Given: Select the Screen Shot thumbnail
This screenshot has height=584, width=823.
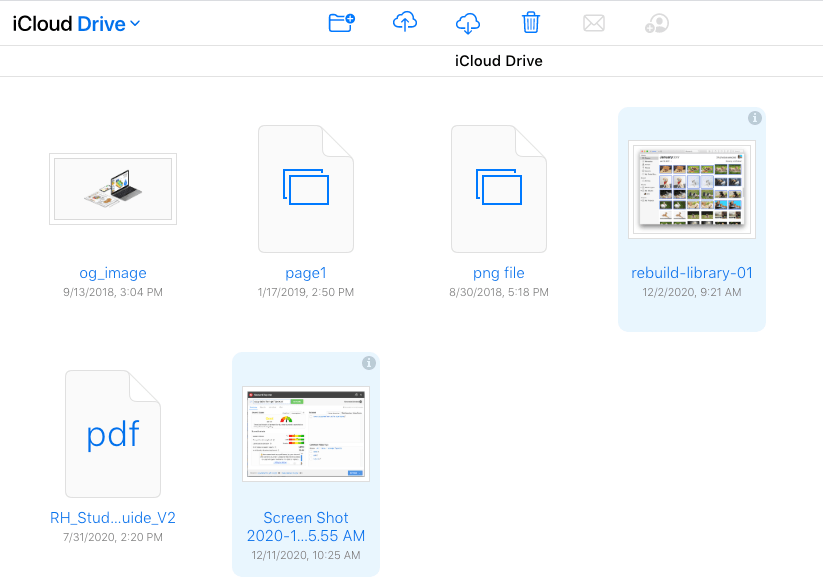Looking at the screenshot, I should click(x=305, y=433).
